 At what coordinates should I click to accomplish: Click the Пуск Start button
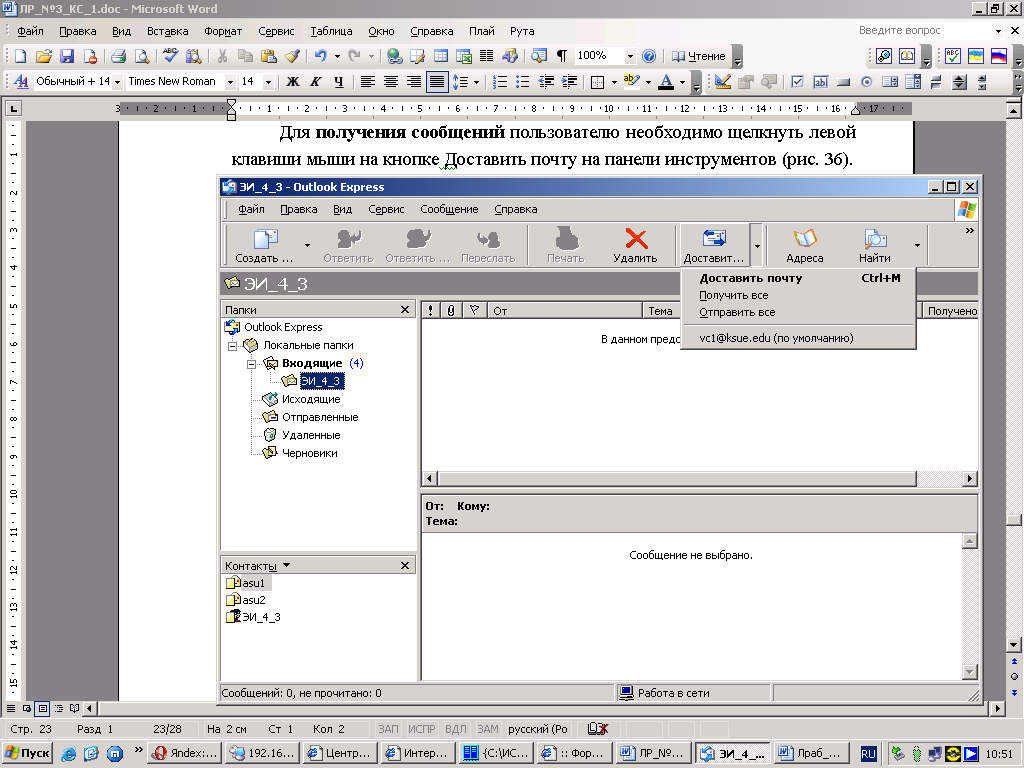tap(27, 753)
